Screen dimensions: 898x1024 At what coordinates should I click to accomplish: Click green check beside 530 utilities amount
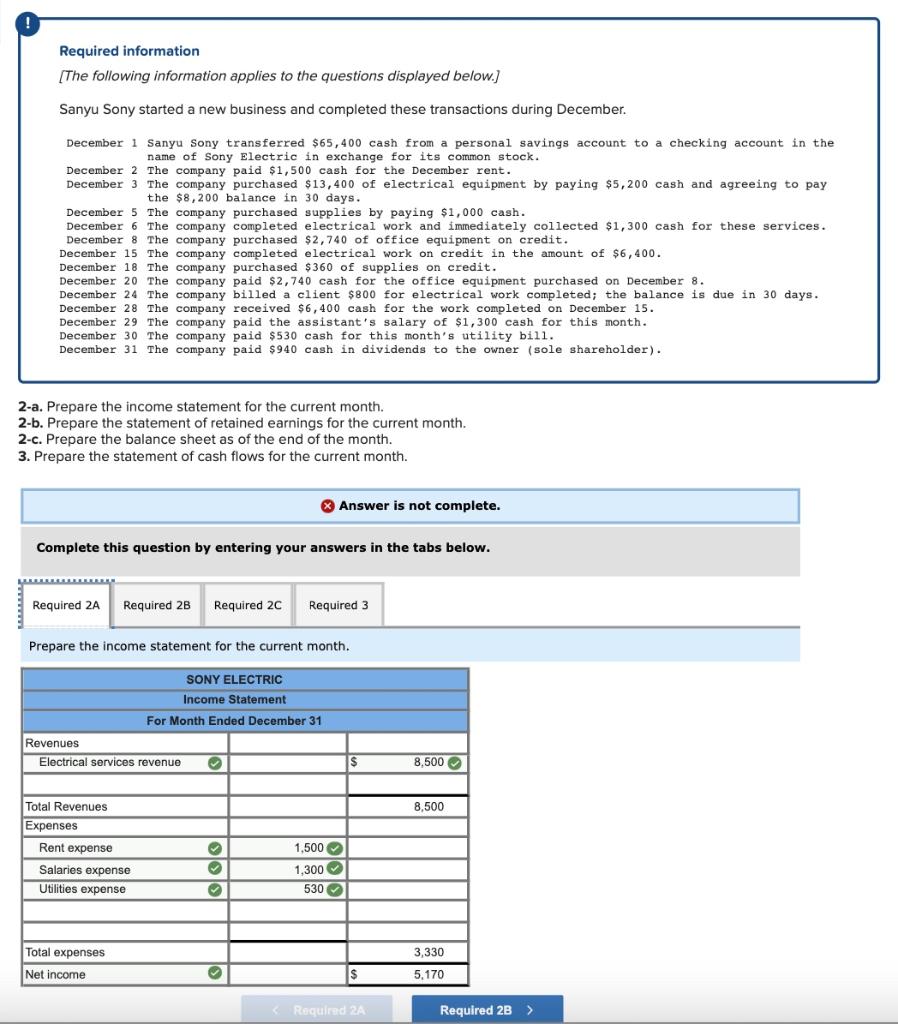pos(334,889)
